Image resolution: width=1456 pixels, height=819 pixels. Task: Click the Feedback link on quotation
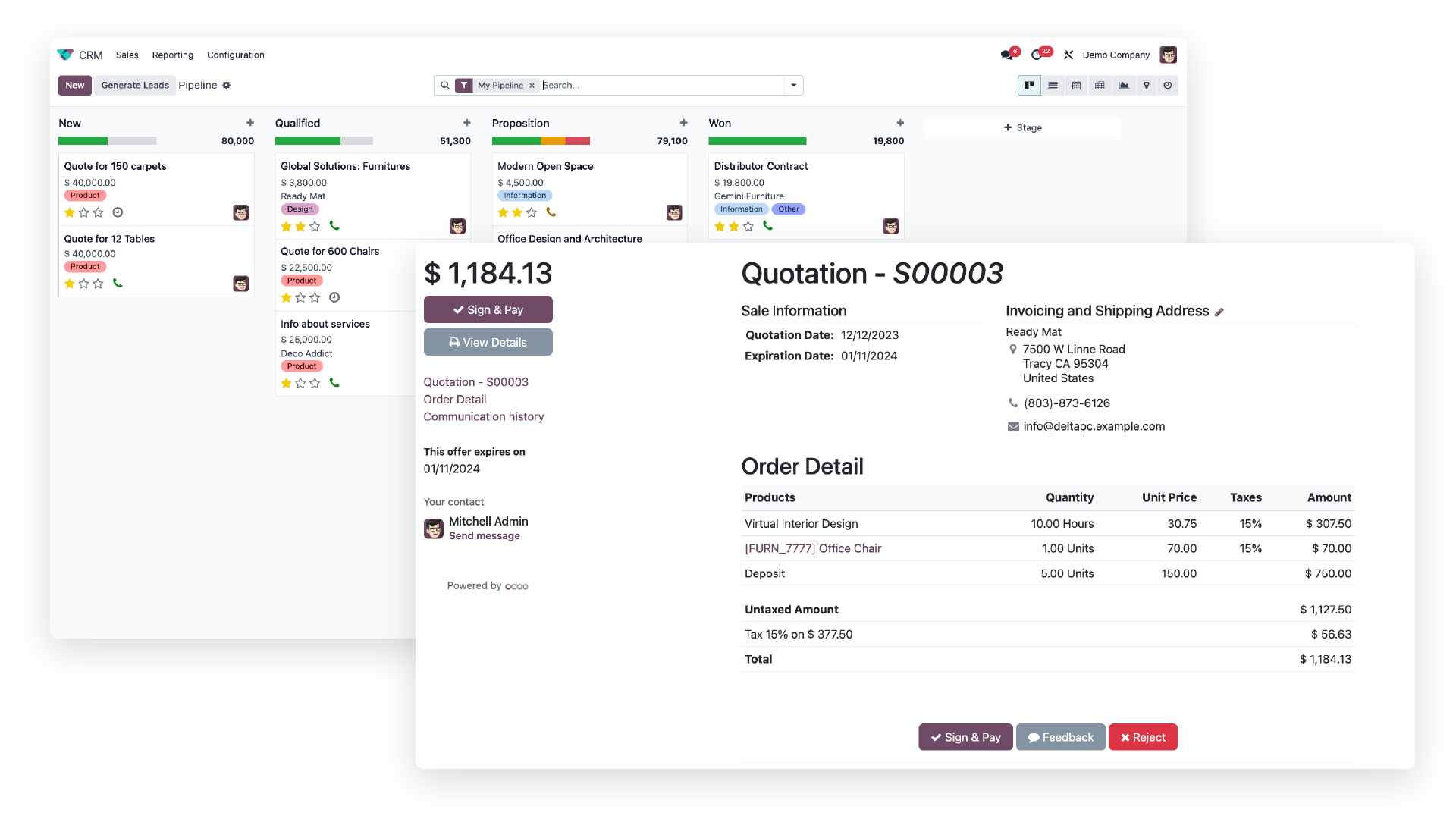1061,737
